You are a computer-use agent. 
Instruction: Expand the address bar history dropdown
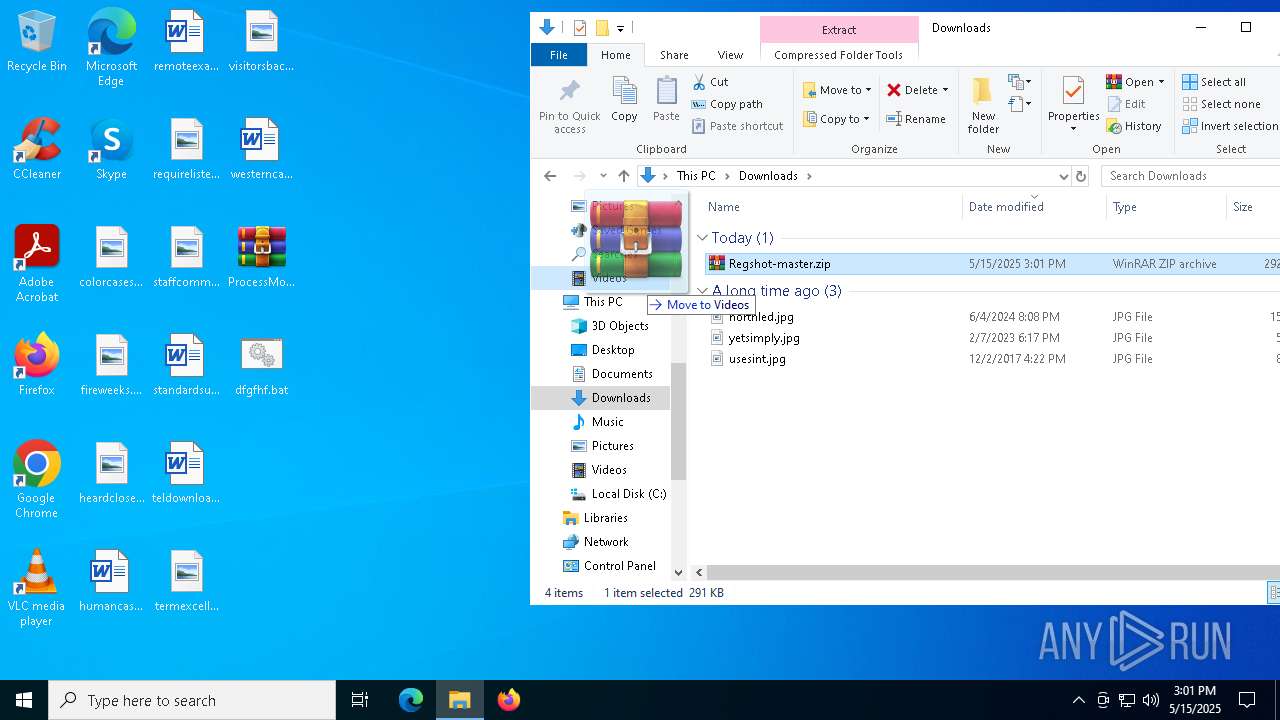[1063, 176]
